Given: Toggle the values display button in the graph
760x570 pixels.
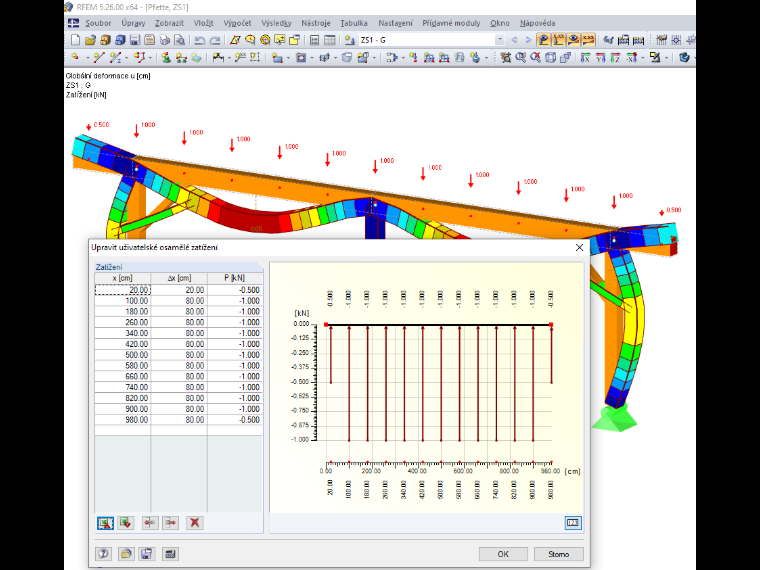Looking at the screenshot, I should click(573, 522).
